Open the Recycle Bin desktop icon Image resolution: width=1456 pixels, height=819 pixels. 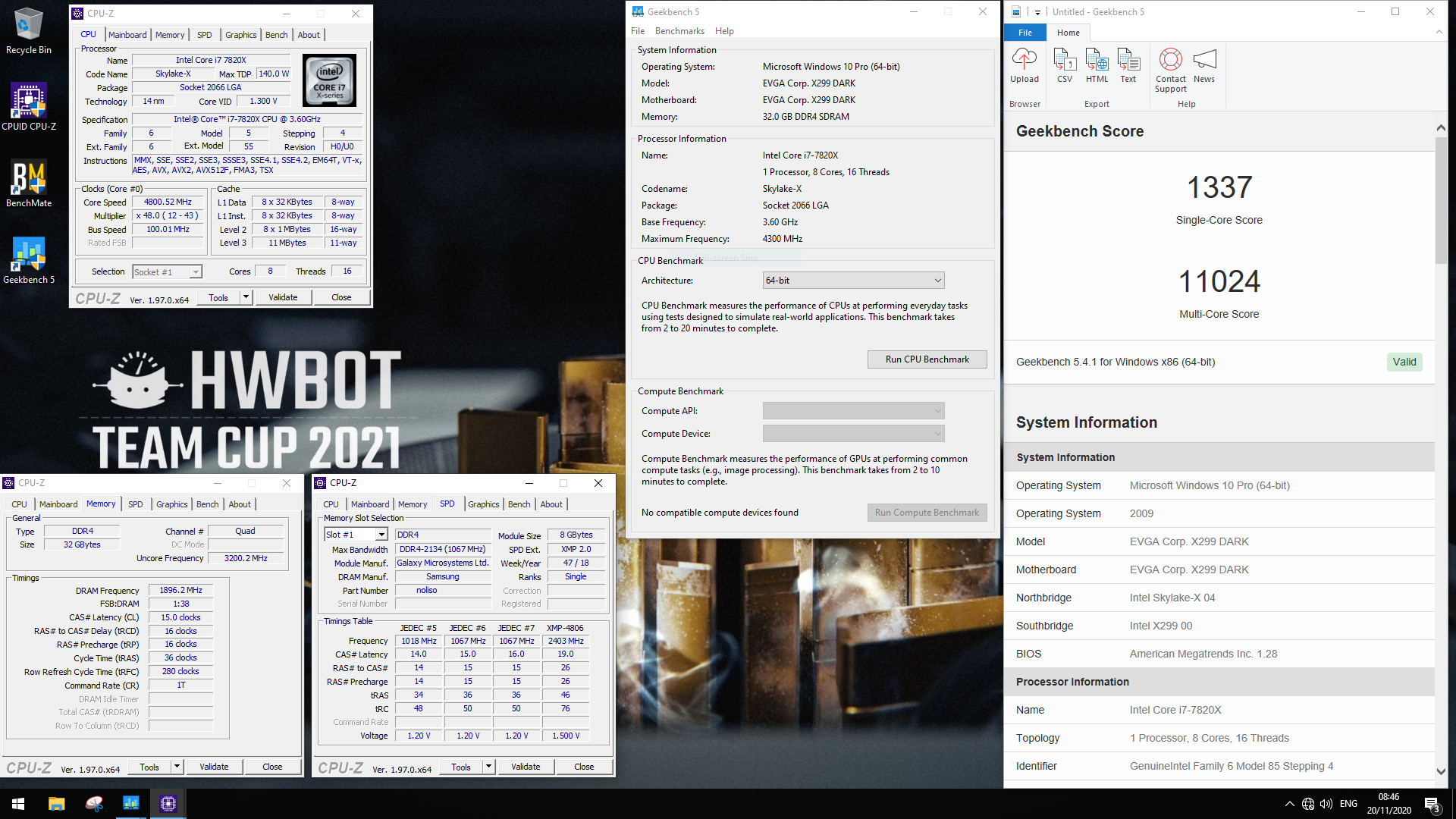[29, 30]
